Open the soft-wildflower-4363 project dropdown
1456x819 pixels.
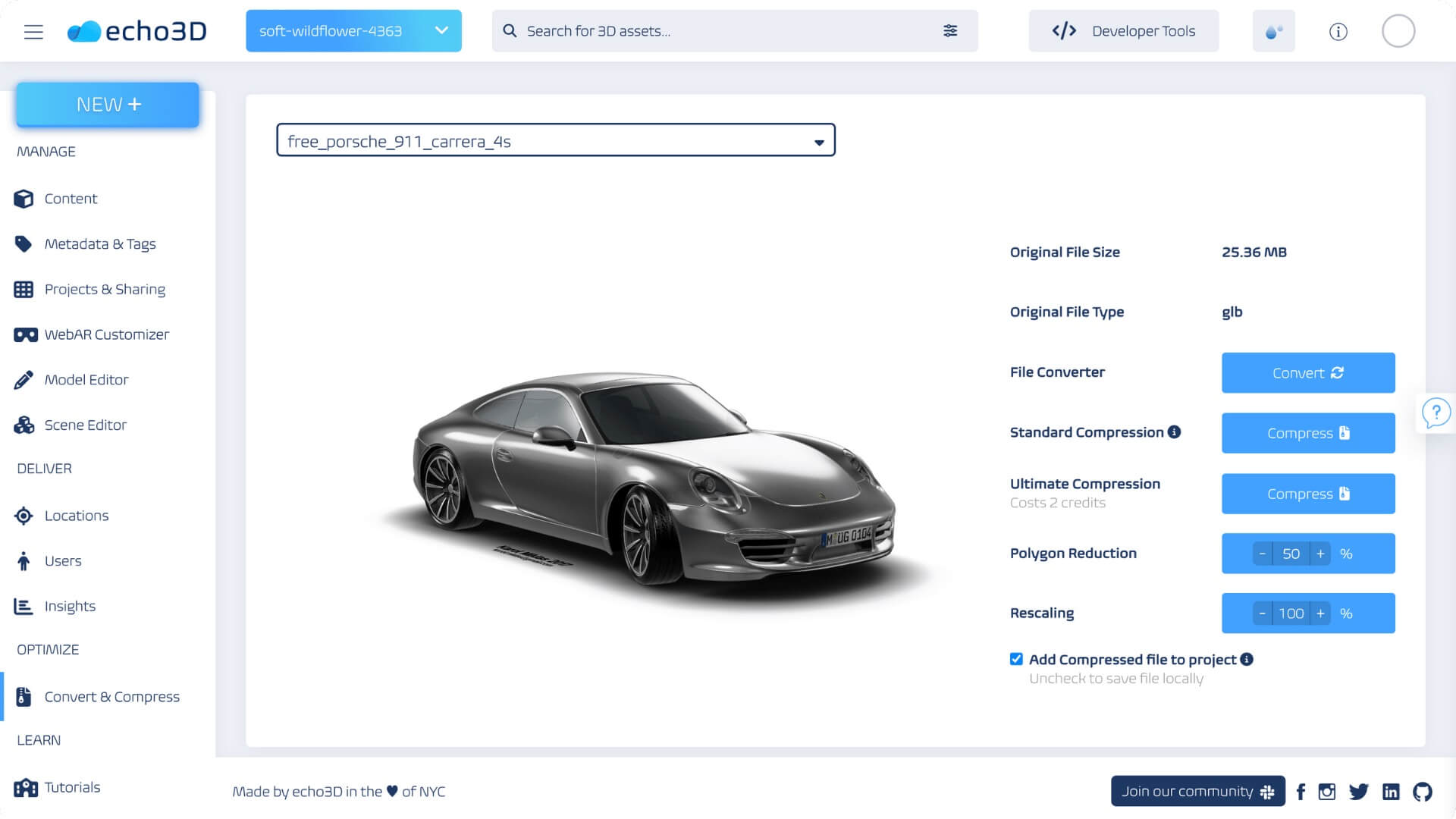click(x=353, y=31)
